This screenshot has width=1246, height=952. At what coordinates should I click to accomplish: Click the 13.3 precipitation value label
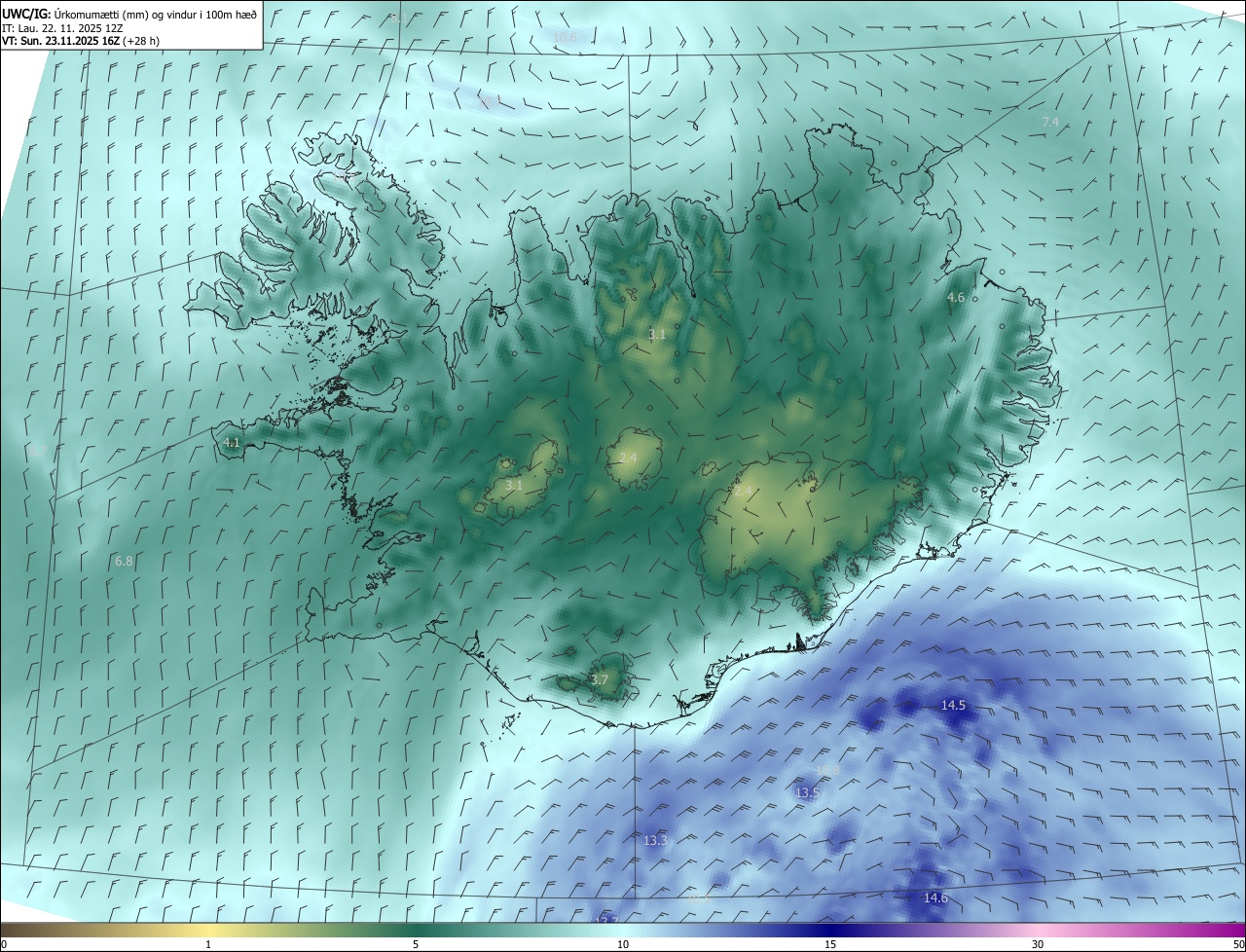[x=655, y=840]
